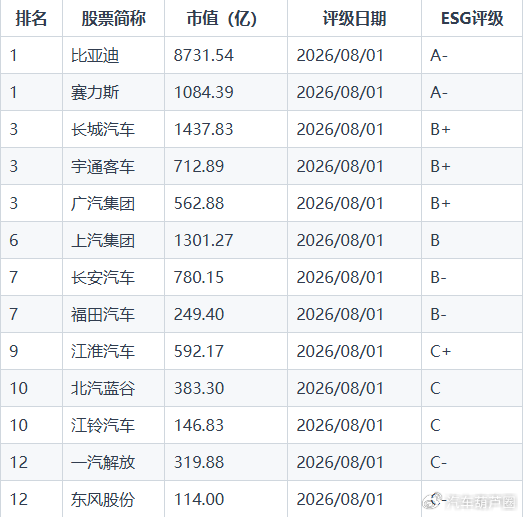Image resolution: width=523 pixels, height=517 pixels.
Task: Click the rating date in 比亚迪 row
Action: (340, 55)
